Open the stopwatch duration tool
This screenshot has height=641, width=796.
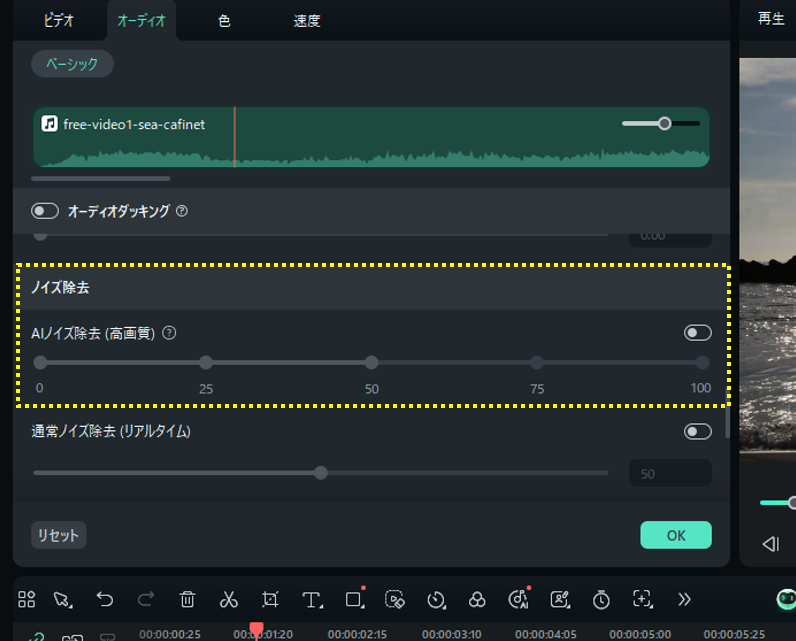(601, 599)
